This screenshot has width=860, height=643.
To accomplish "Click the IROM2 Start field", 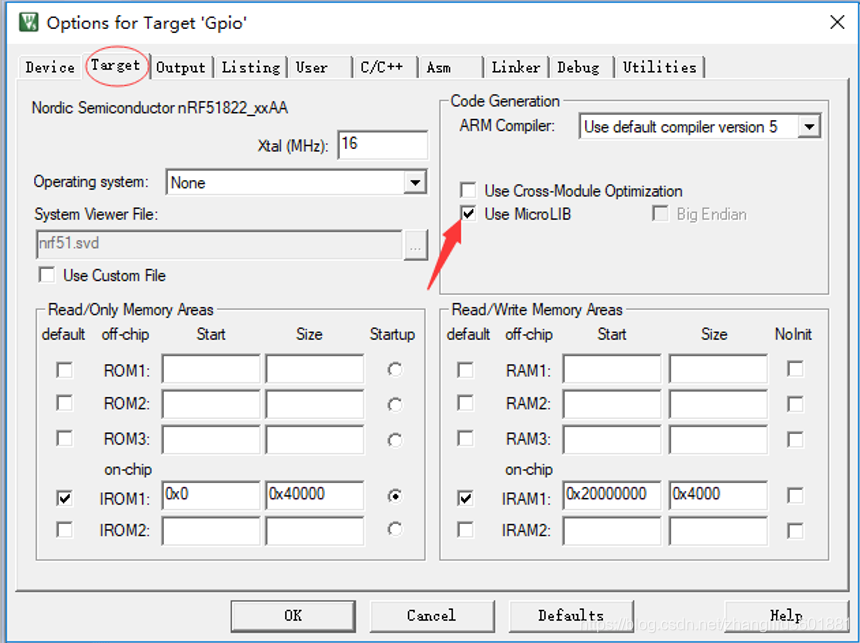I will click(x=211, y=531).
